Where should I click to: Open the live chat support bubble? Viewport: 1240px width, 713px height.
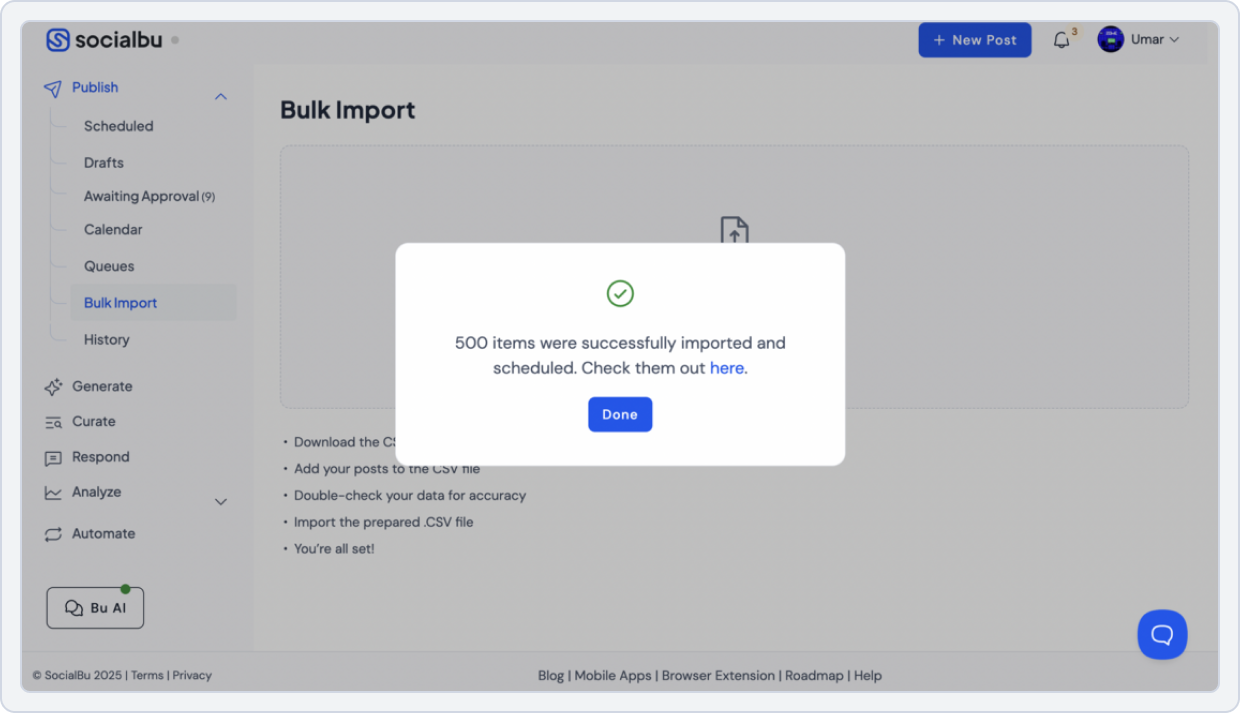point(1162,634)
